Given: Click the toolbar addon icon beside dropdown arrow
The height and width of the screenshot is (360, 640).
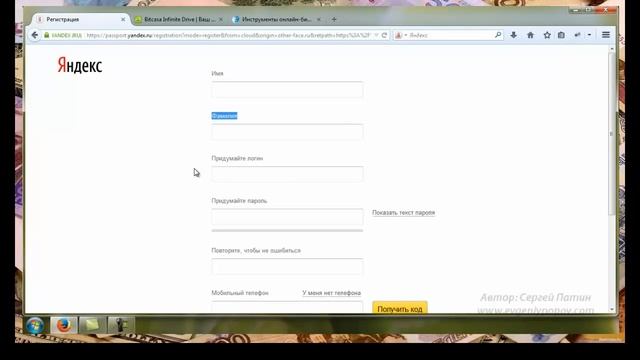Looking at the screenshot, I should [x=577, y=35].
